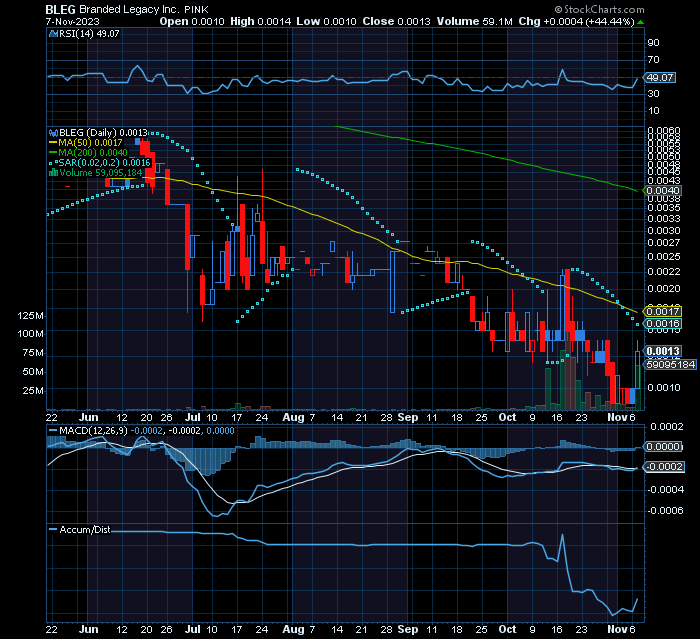Click the Aug label on price chart axis

click(x=293, y=417)
